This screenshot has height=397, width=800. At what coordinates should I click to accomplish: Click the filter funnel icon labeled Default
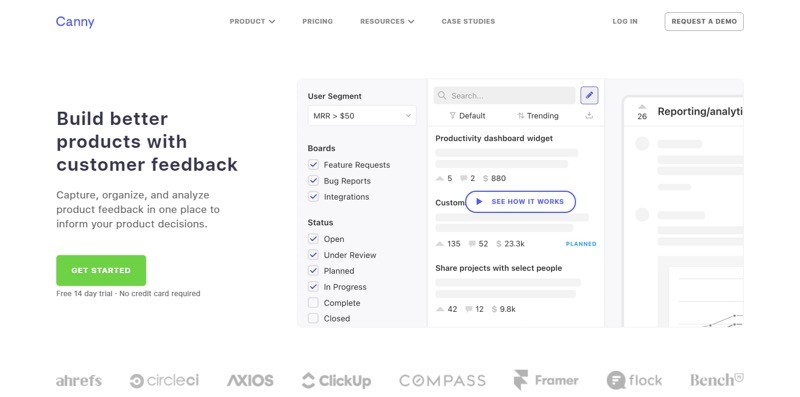click(452, 116)
